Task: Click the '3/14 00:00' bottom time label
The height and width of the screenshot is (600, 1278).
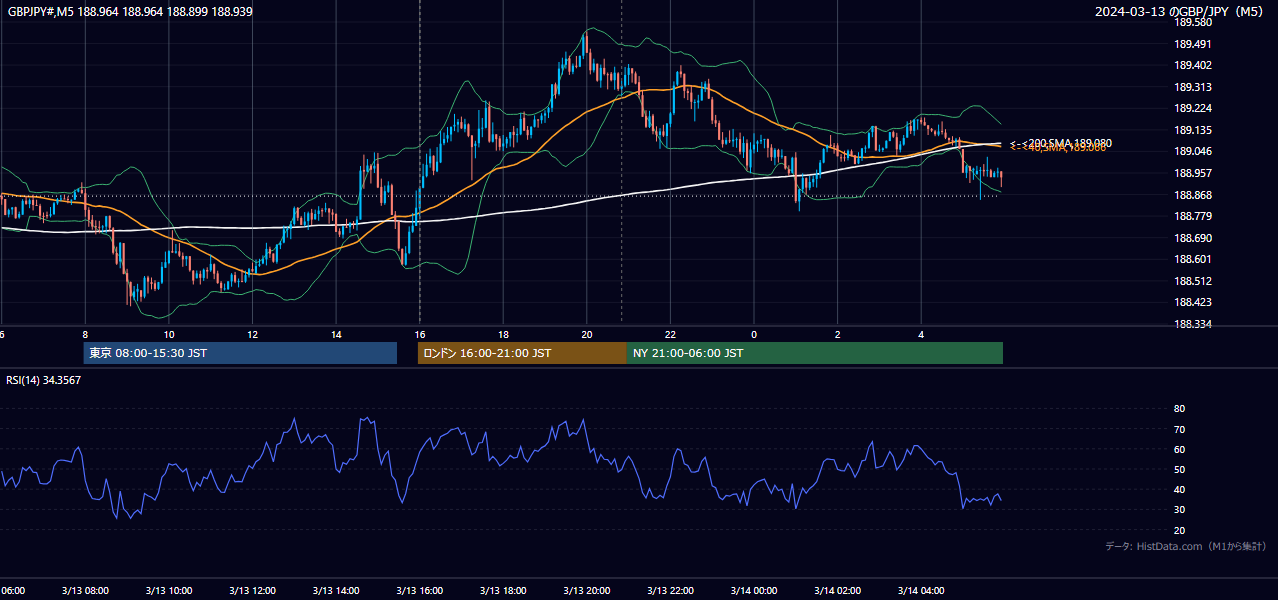Action: [754, 591]
